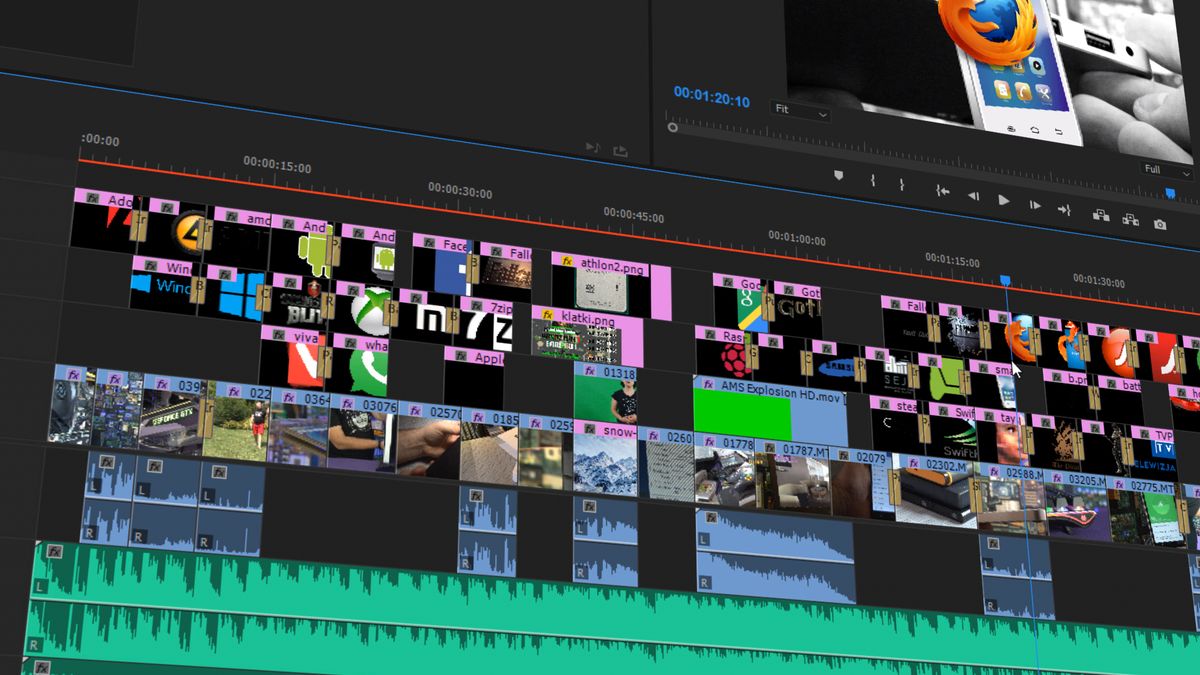
Task: Click the Go to Out point button
Action: (x=1065, y=210)
